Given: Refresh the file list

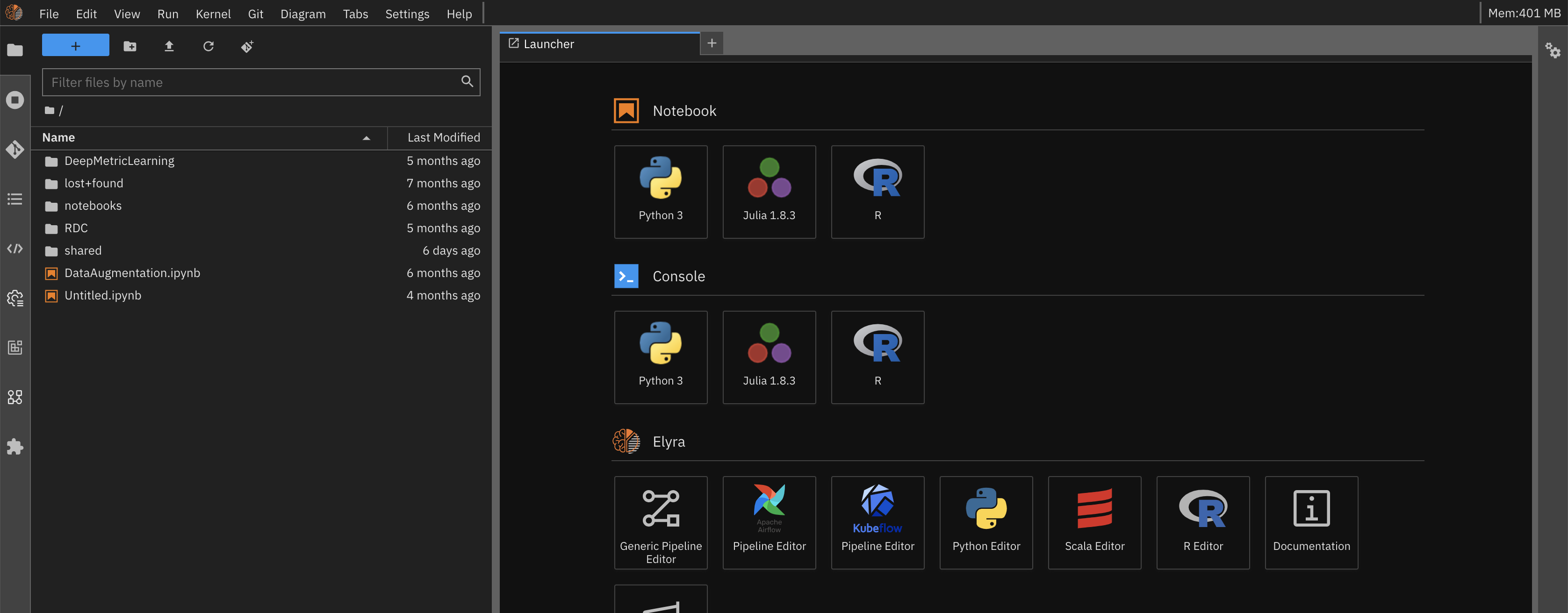Looking at the screenshot, I should [x=208, y=46].
